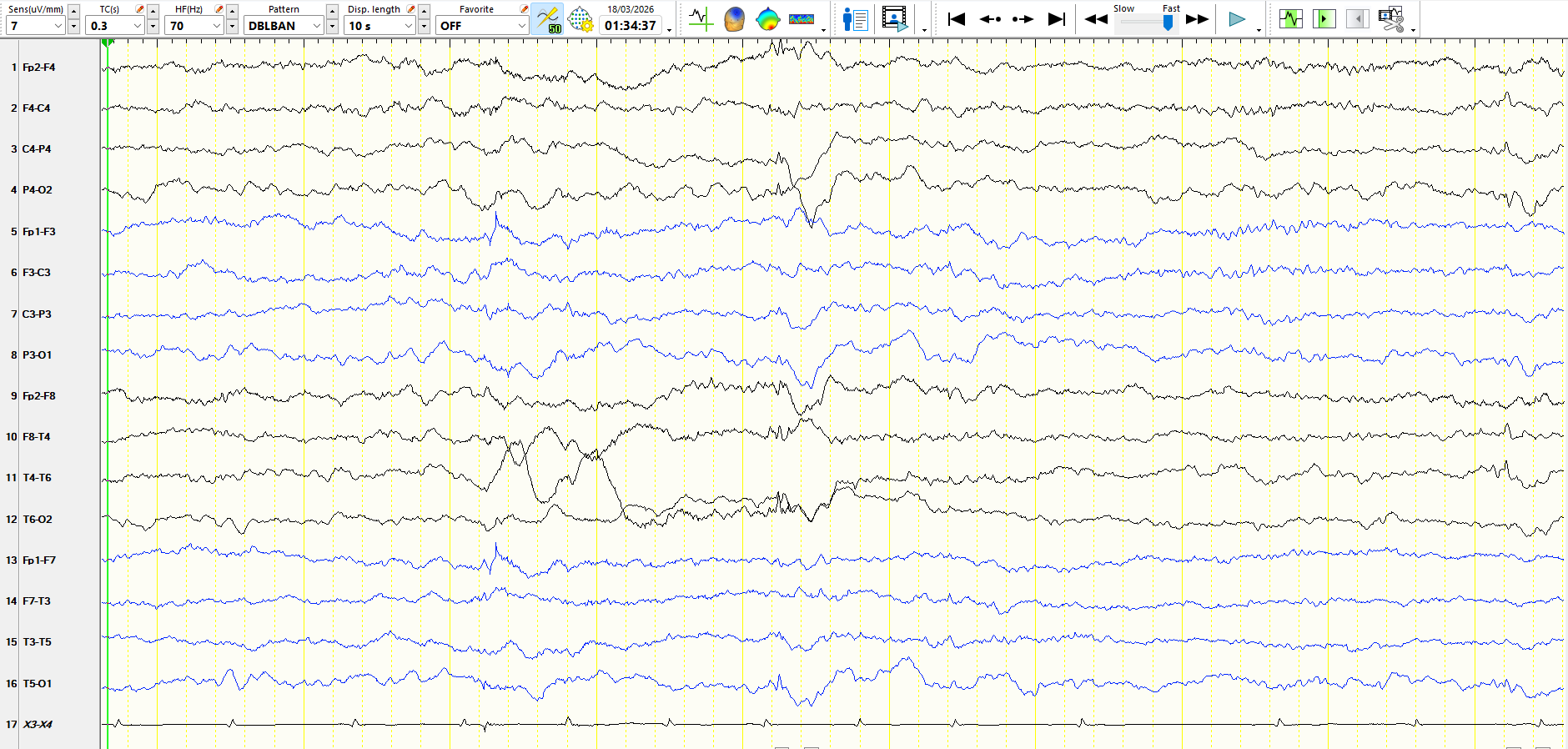The height and width of the screenshot is (749, 1568).
Task: Click the HF(Hz) down stepper arrow
Action: tap(232, 27)
